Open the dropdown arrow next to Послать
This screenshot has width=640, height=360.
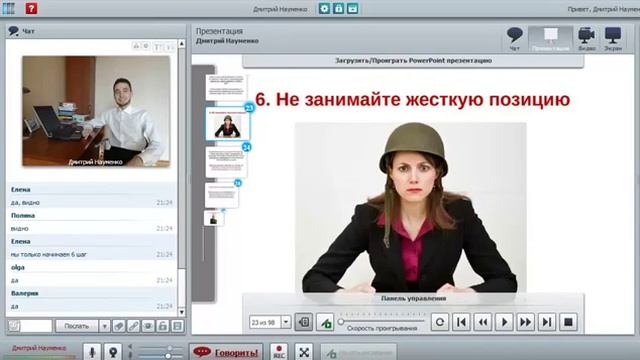104,326
